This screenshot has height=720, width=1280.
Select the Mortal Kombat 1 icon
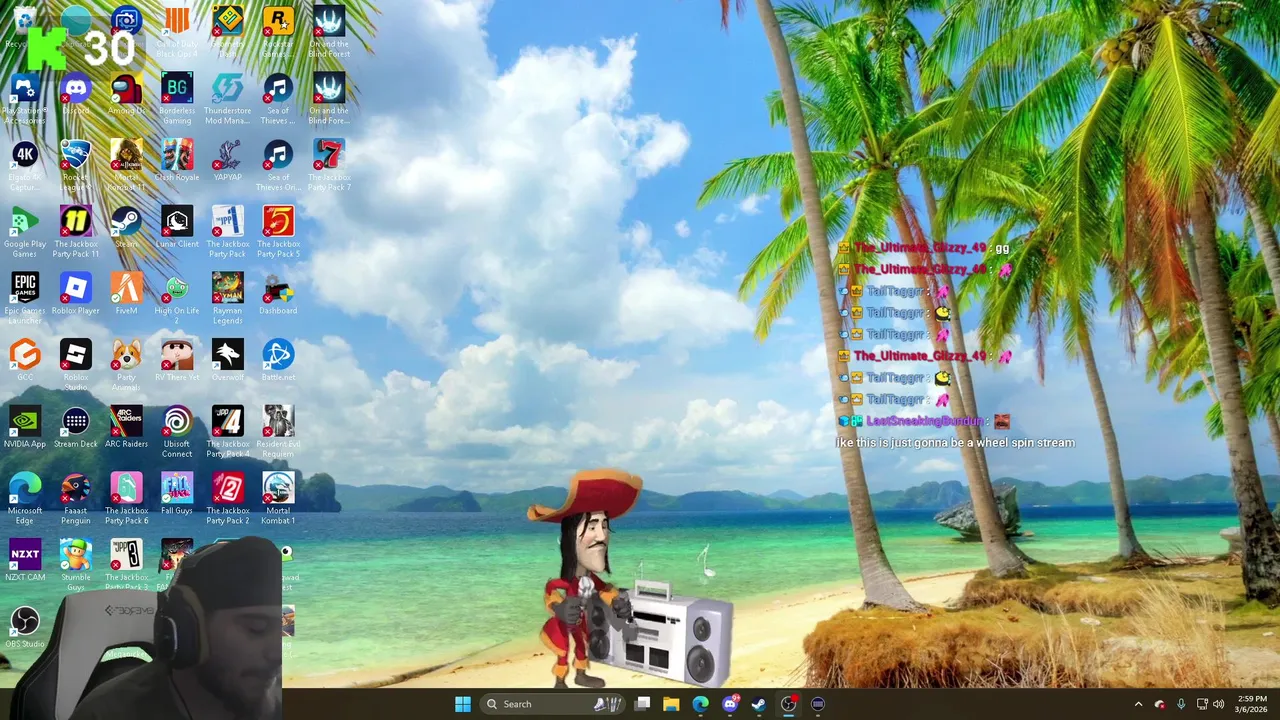(278, 499)
